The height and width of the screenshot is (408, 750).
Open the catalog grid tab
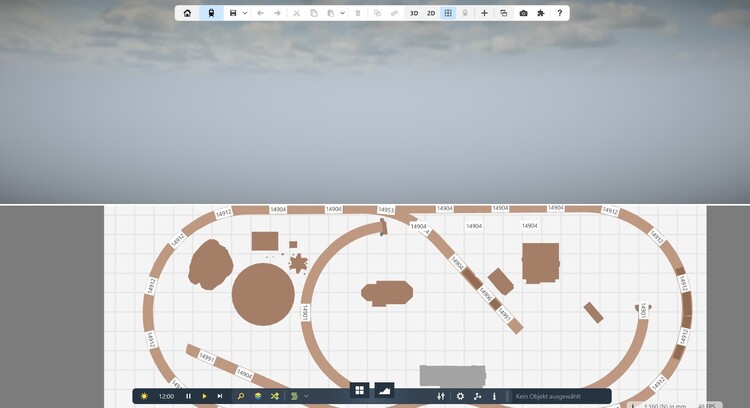coord(360,390)
